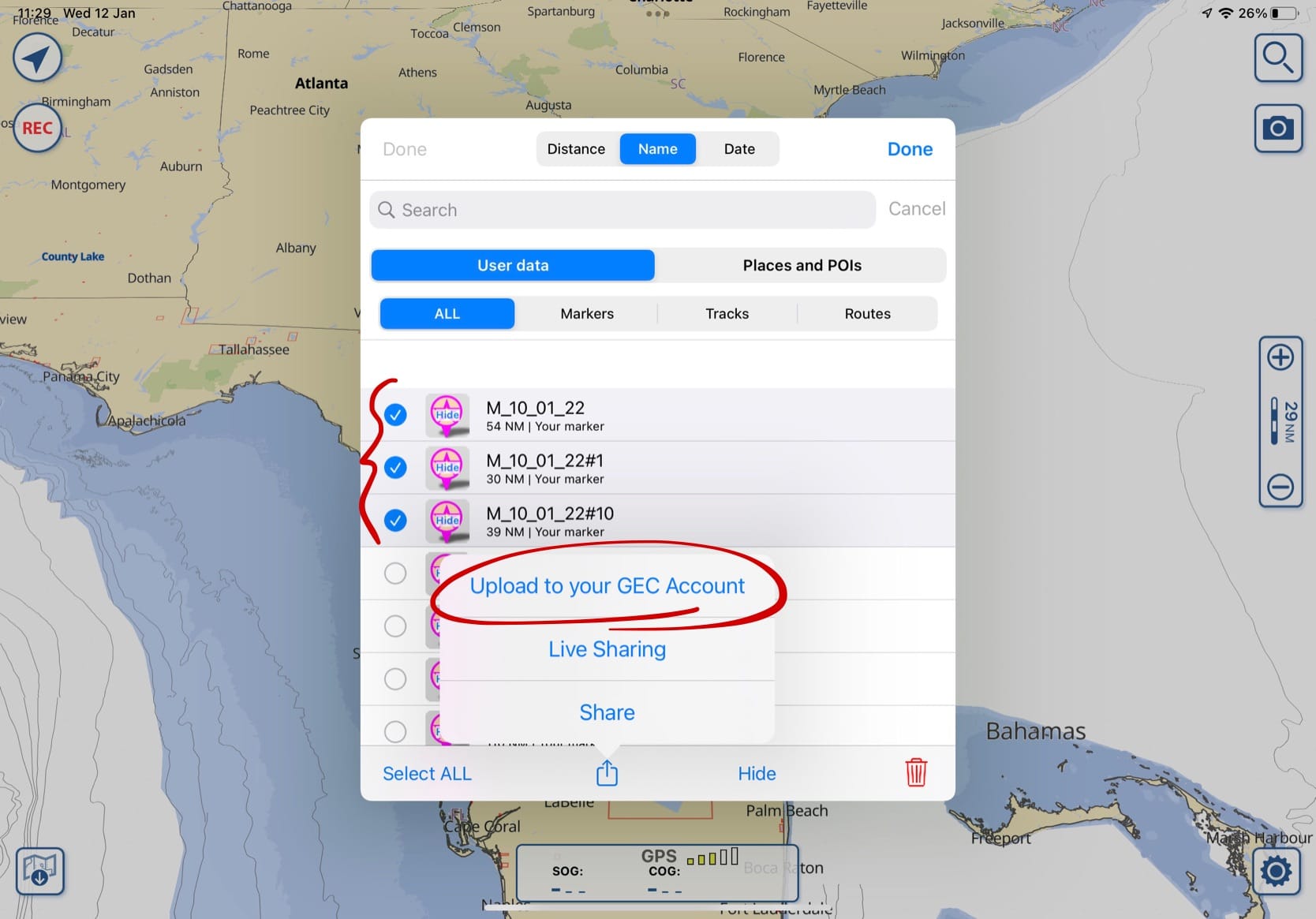Choose Live Sharing from the popup menu
Viewport: 1316px width, 919px height.
coord(606,648)
